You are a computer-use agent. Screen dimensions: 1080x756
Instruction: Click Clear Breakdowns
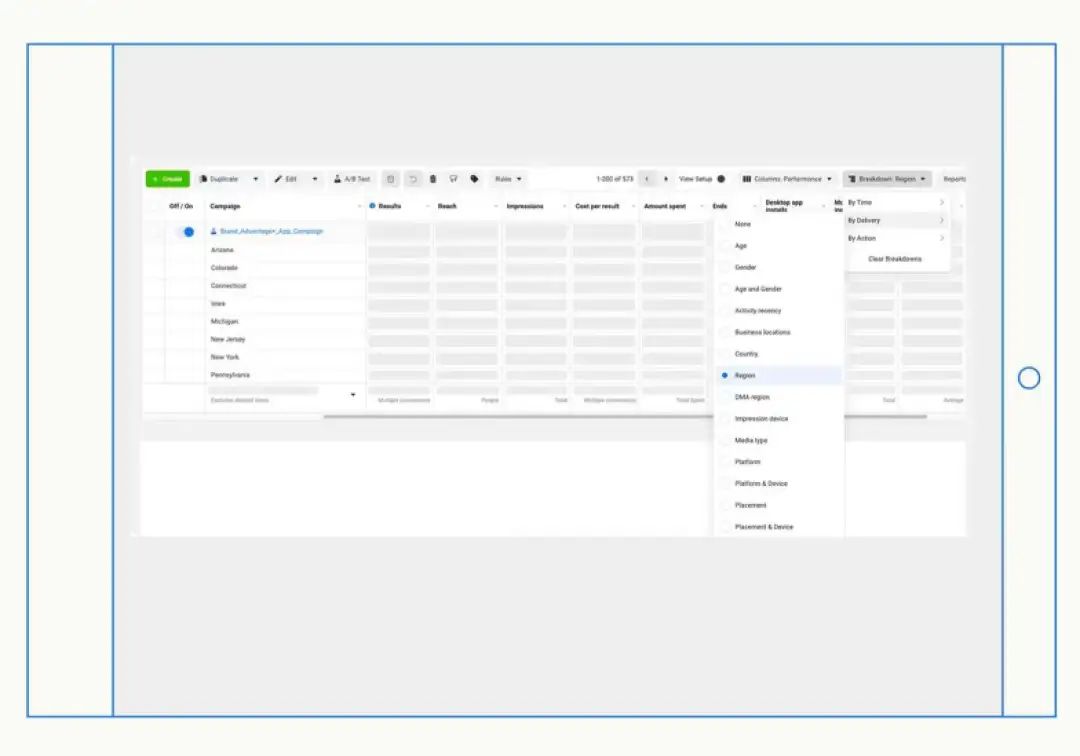[x=895, y=259]
